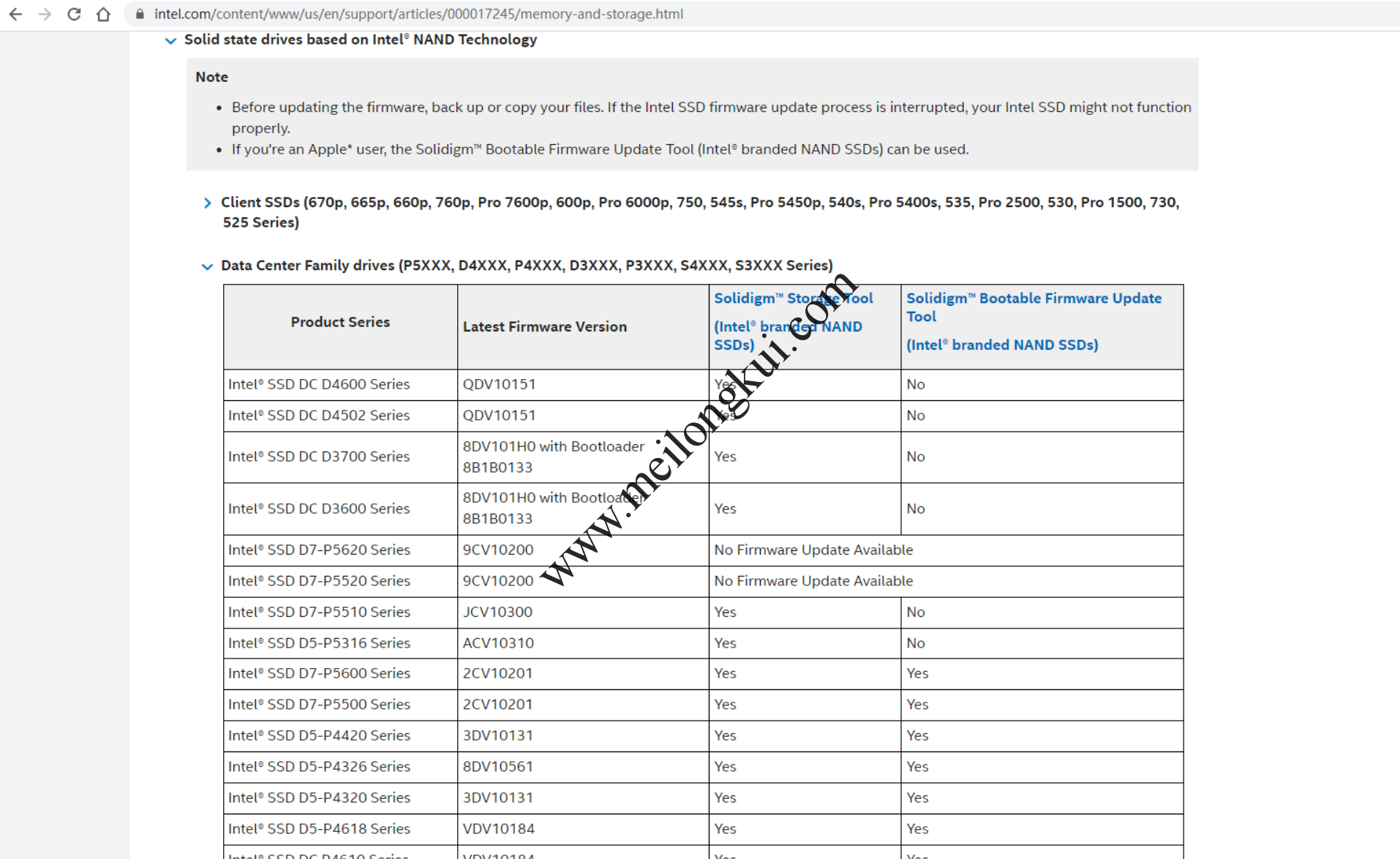Focus the intel.com address bar URL
The height and width of the screenshot is (859, 1400).
point(418,14)
